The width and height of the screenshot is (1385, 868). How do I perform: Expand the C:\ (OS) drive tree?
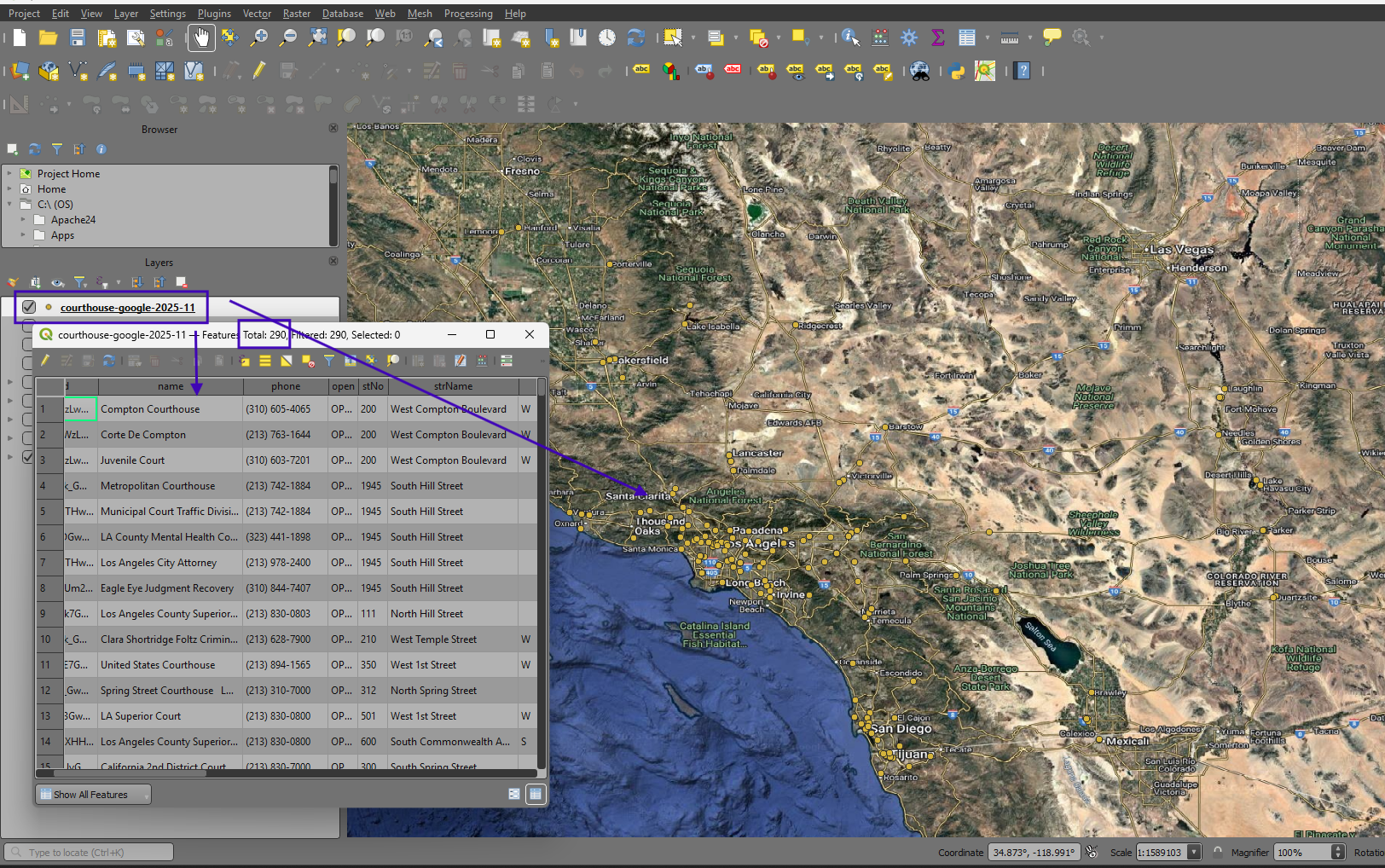click(10, 205)
